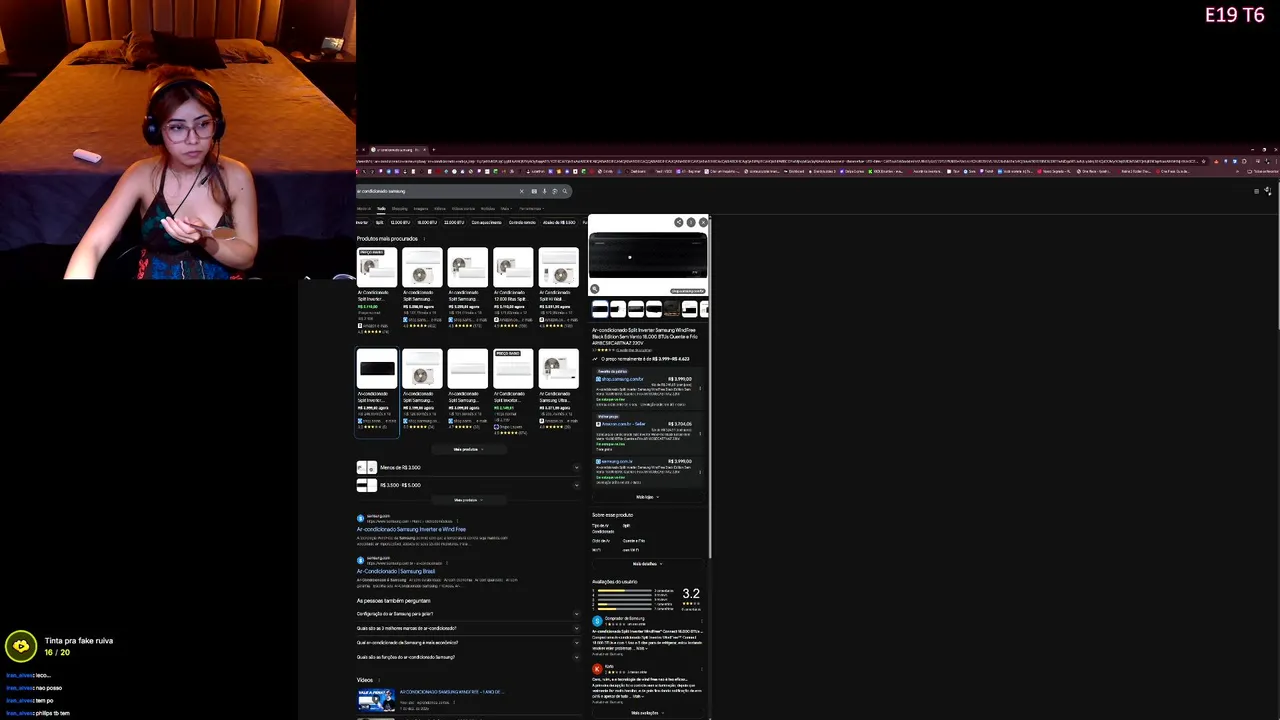Open the Vale a pena video thumbnail

376,700
